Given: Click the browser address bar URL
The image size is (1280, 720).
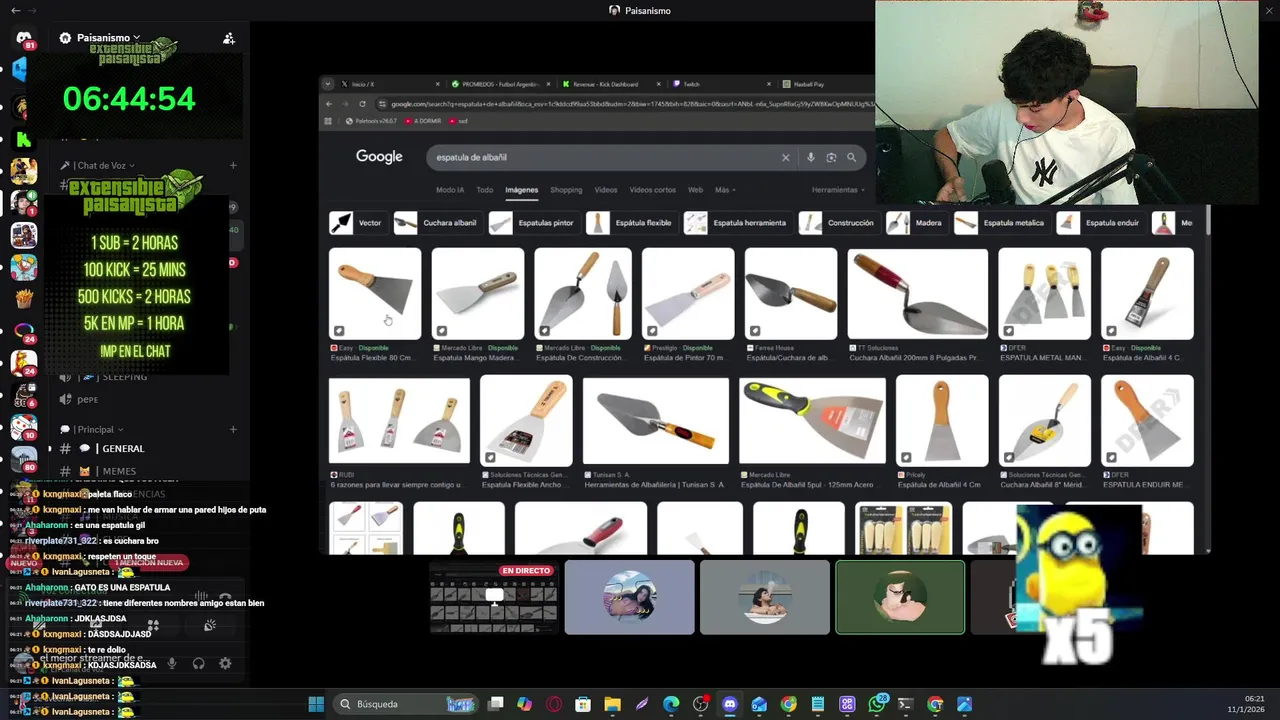Looking at the screenshot, I should (x=630, y=104).
